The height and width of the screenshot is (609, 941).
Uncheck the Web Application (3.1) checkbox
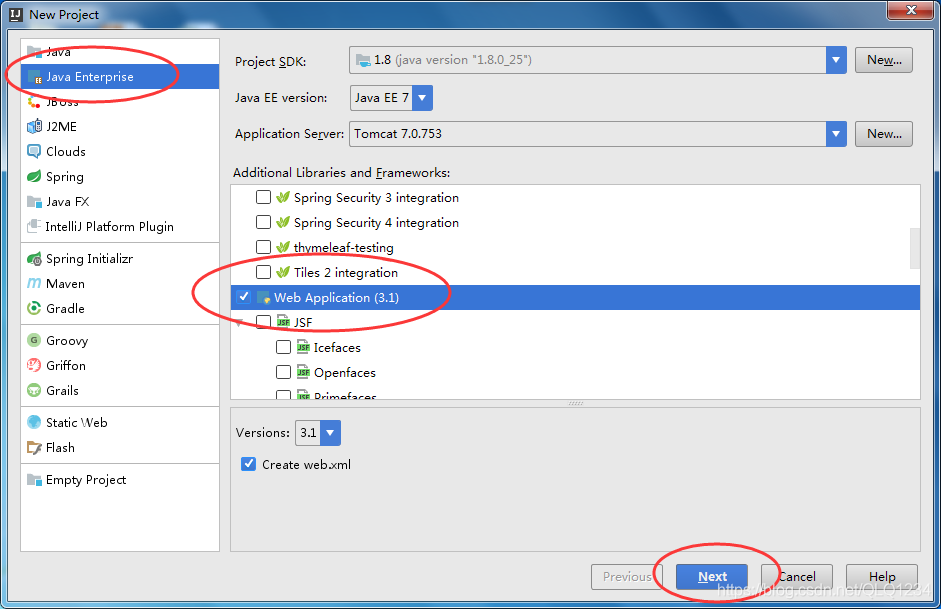[x=244, y=297]
